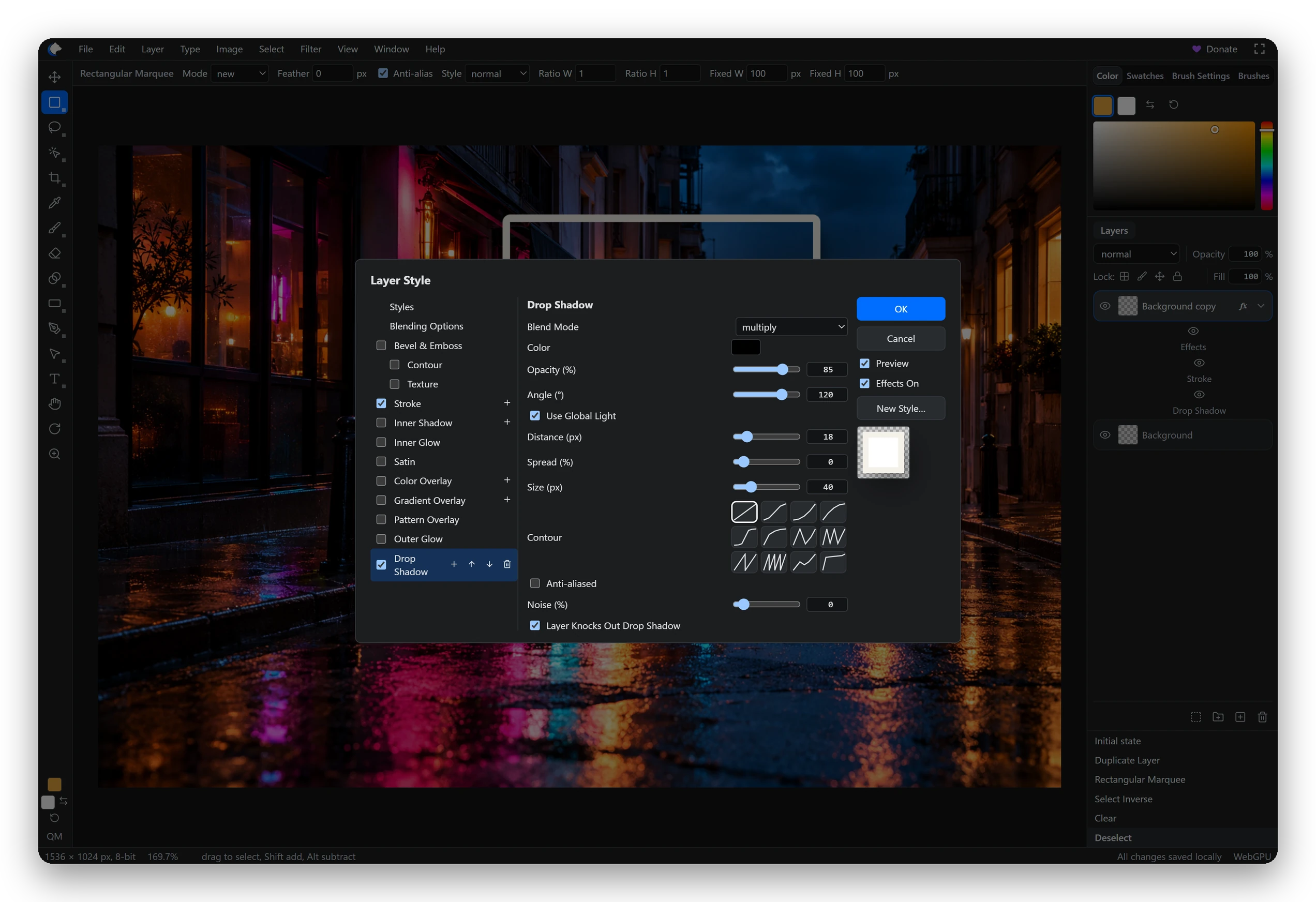Open the Image menu
This screenshot has width=1316, height=902.
point(229,49)
